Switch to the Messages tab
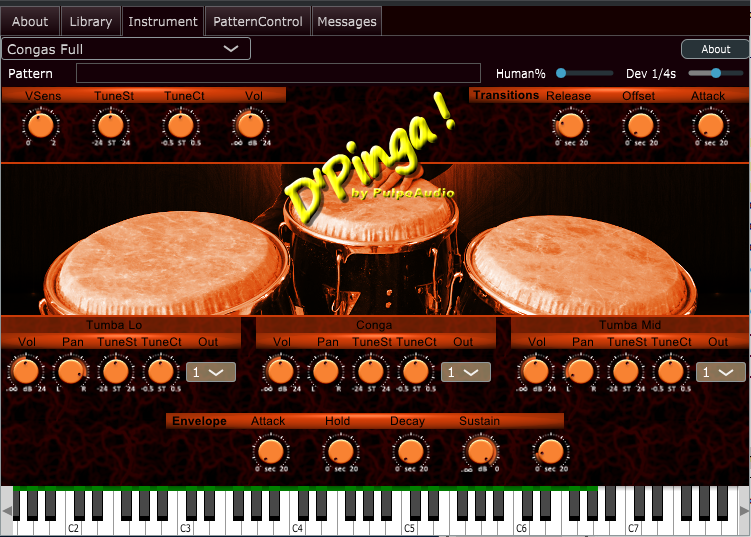This screenshot has width=751, height=537. coord(347,22)
